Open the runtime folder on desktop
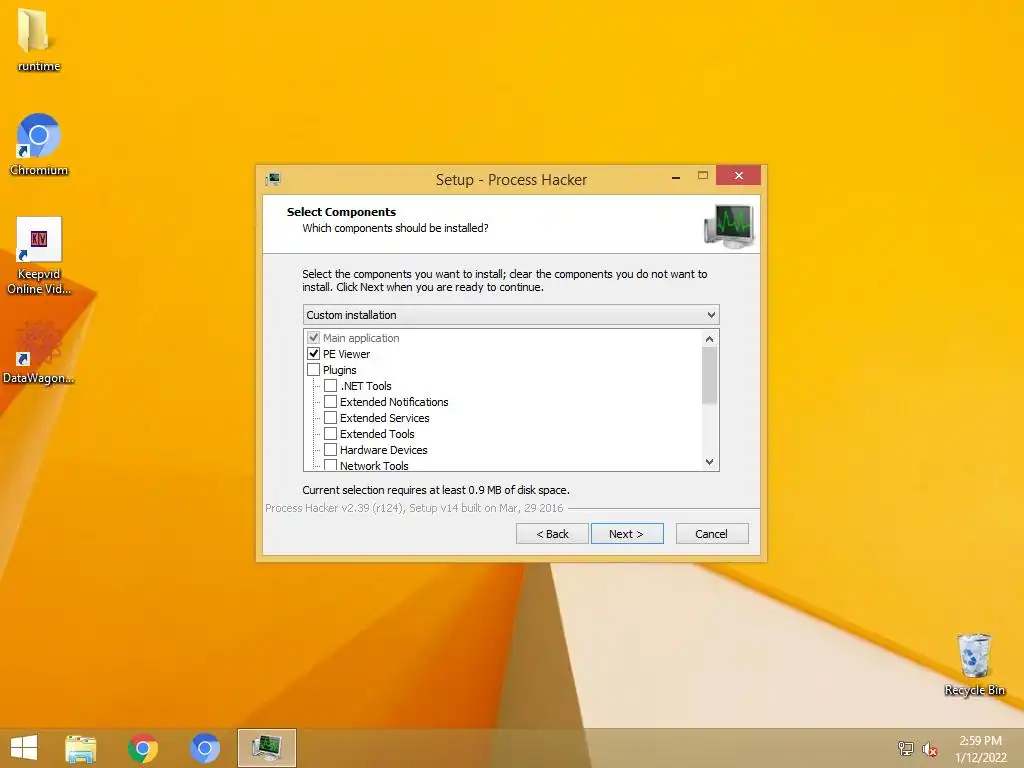This screenshot has width=1024, height=768. click(37, 39)
